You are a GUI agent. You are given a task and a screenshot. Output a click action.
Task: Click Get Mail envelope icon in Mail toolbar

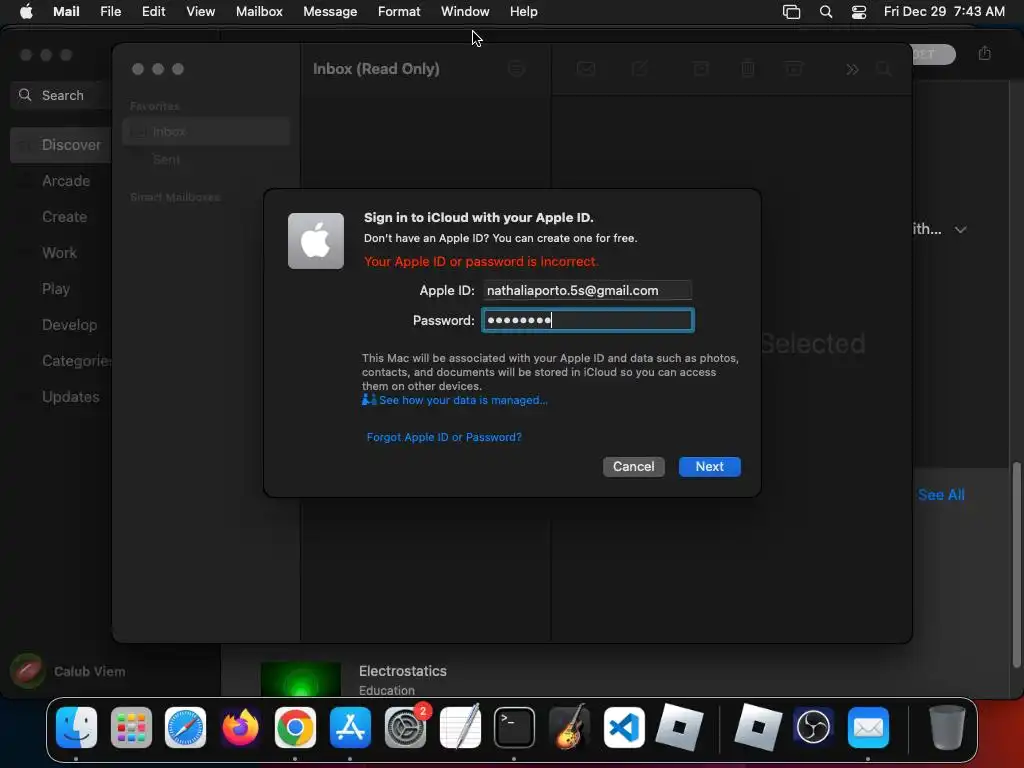click(x=586, y=69)
